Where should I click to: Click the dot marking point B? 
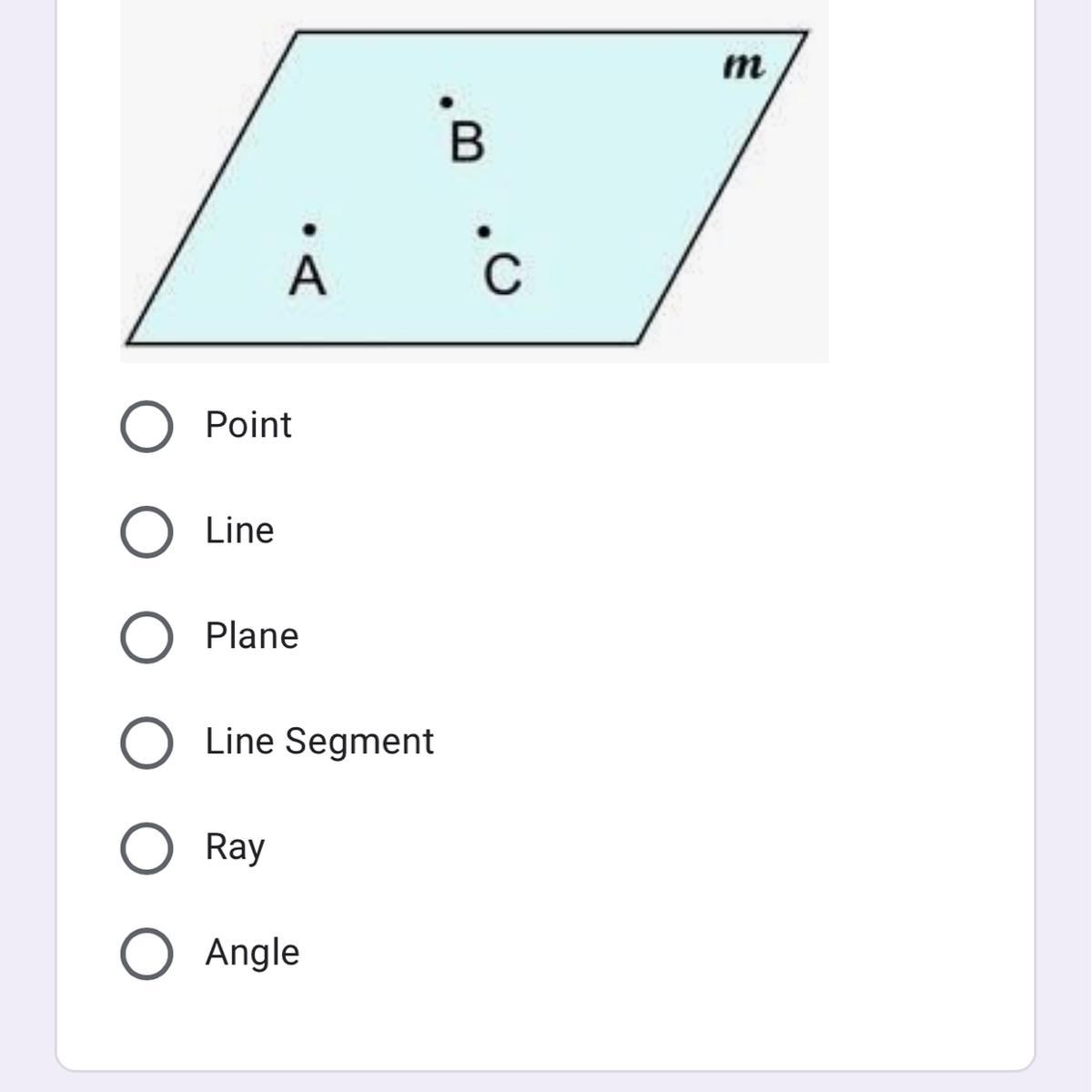click(446, 102)
